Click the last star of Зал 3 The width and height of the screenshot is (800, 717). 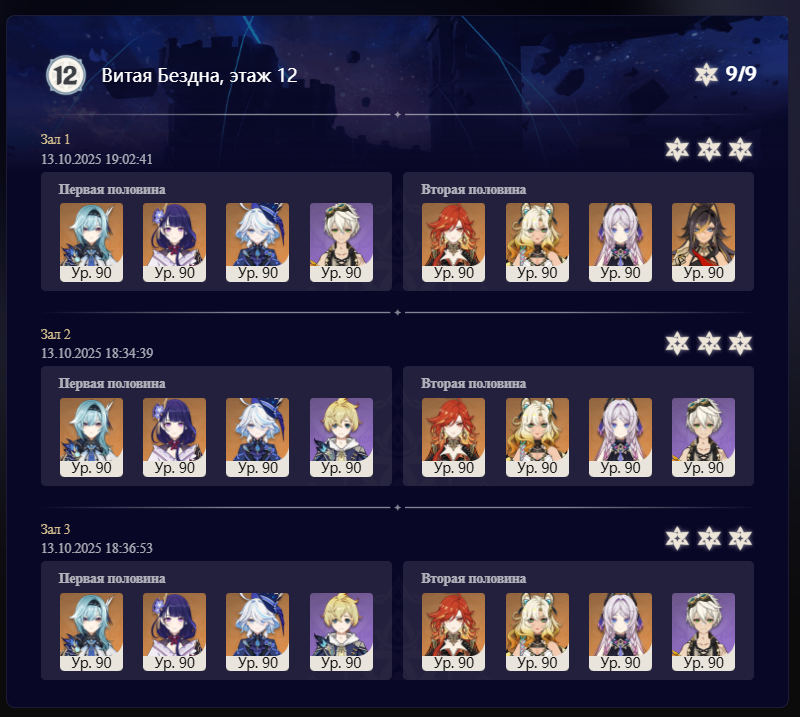pyautogui.click(x=740, y=538)
